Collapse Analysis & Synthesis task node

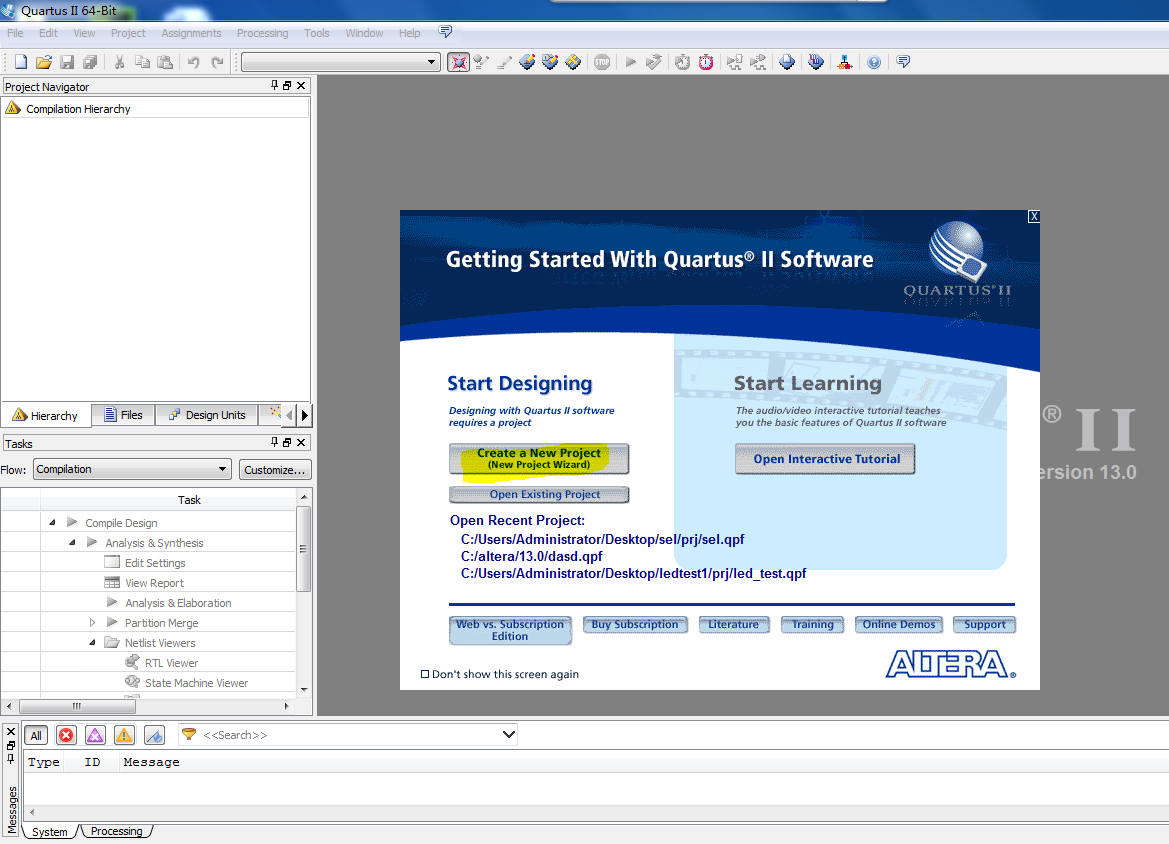72,543
